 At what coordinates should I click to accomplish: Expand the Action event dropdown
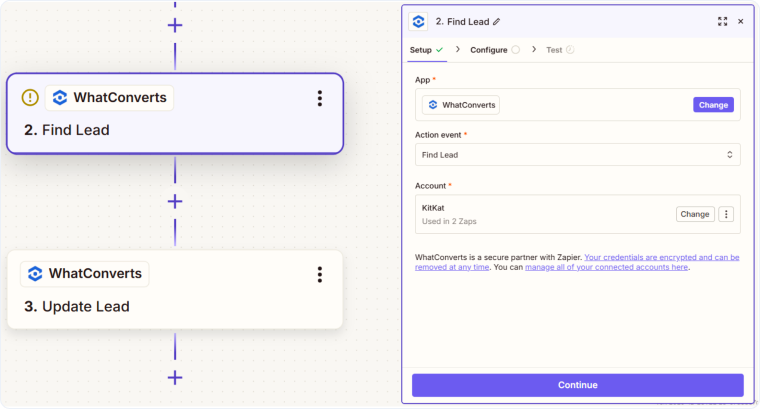pos(577,155)
